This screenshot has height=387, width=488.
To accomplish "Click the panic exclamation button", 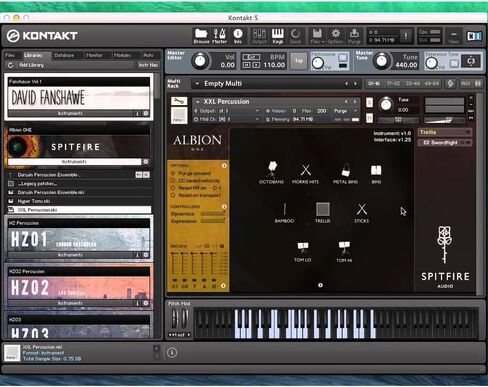I will 406,36.
